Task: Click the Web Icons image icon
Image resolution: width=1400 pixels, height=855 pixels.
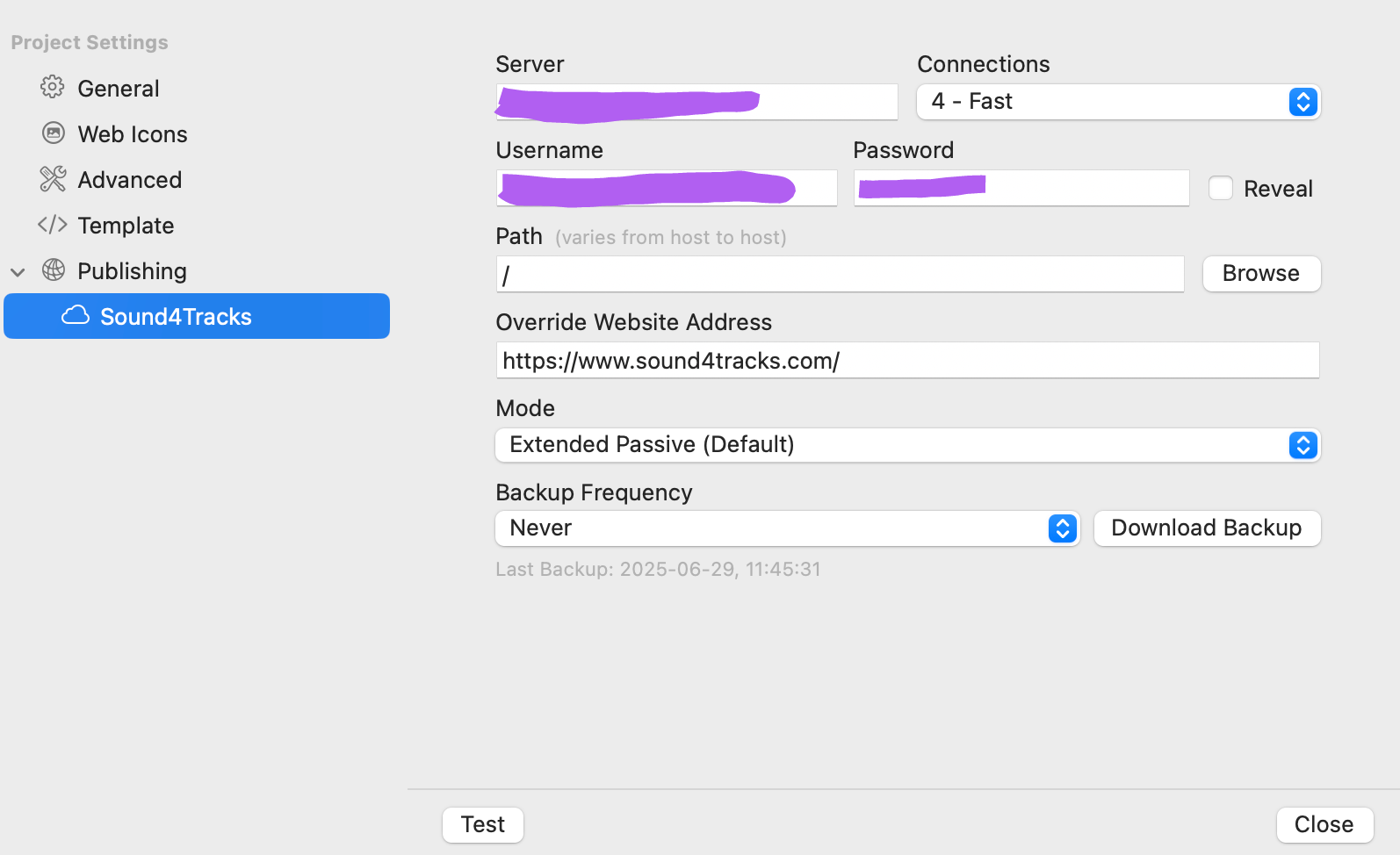Action: [x=54, y=133]
